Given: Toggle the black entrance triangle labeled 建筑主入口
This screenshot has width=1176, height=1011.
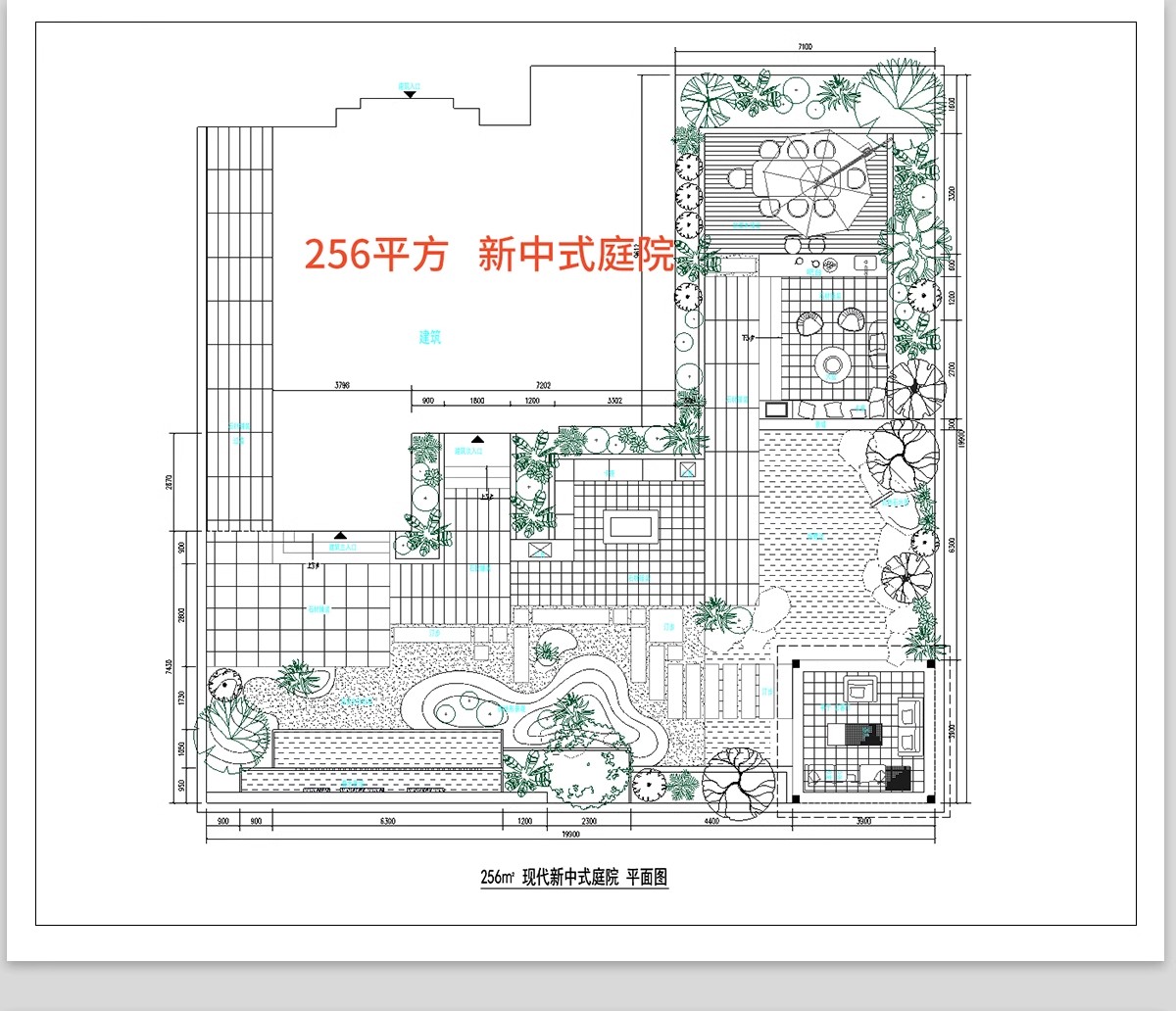Looking at the screenshot, I should coord(340,536).
